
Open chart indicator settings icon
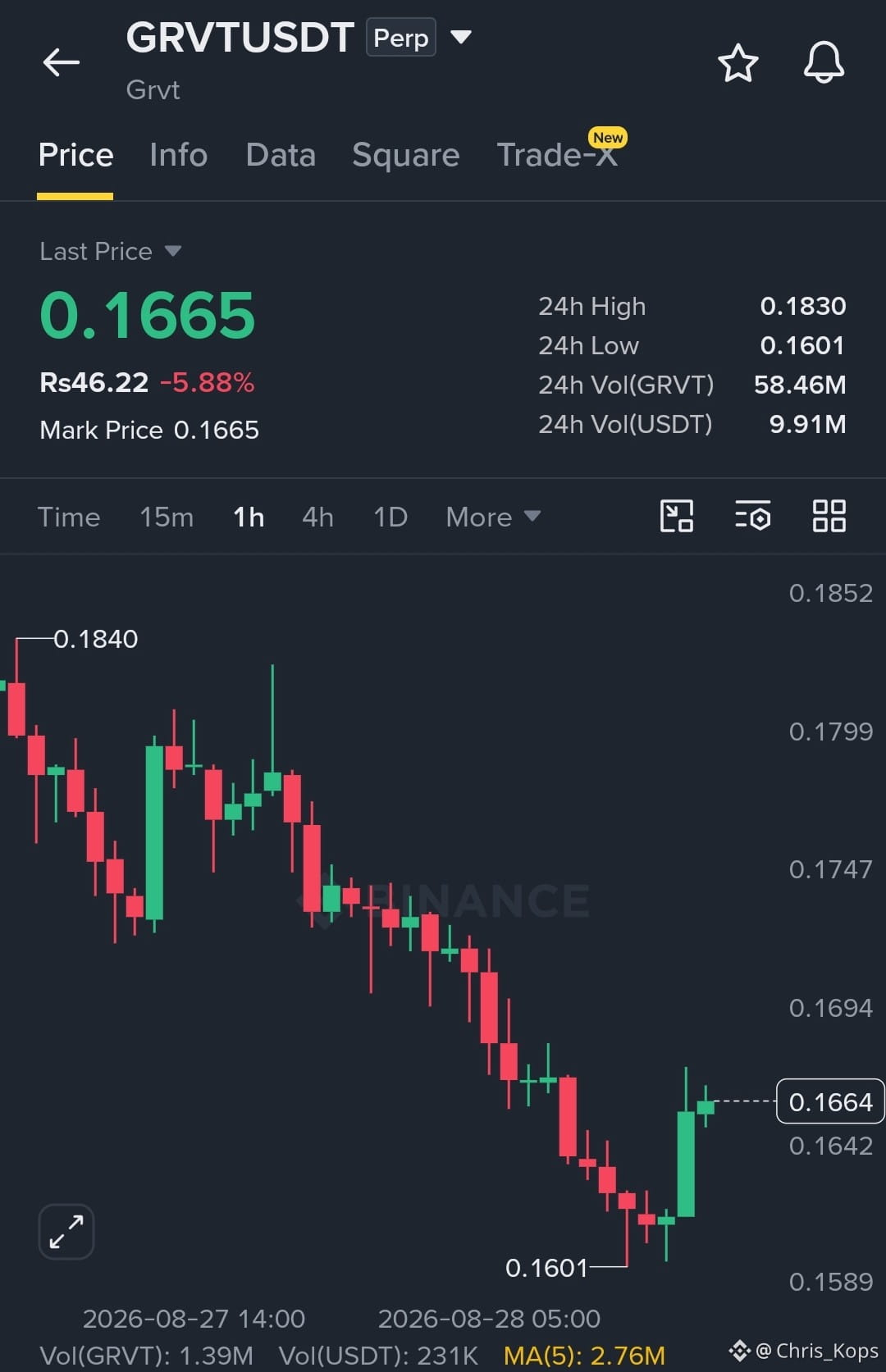(x=752, y=517)
